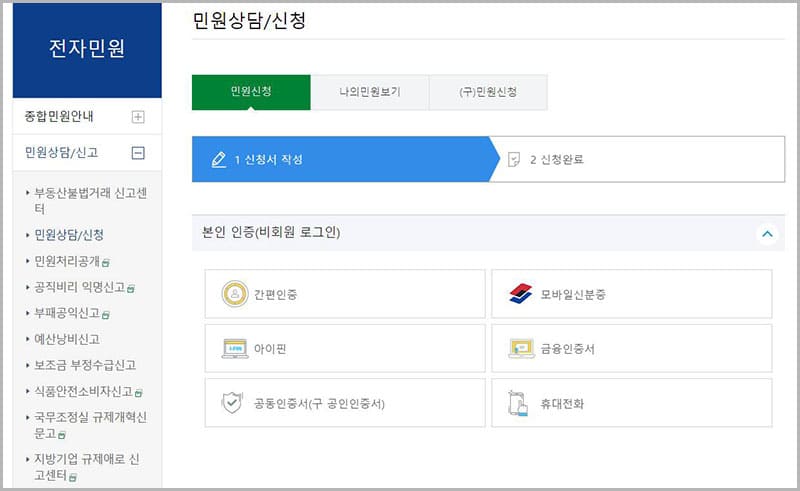
Task: Click the 공동인증서 shield icon
Action: 232,403
